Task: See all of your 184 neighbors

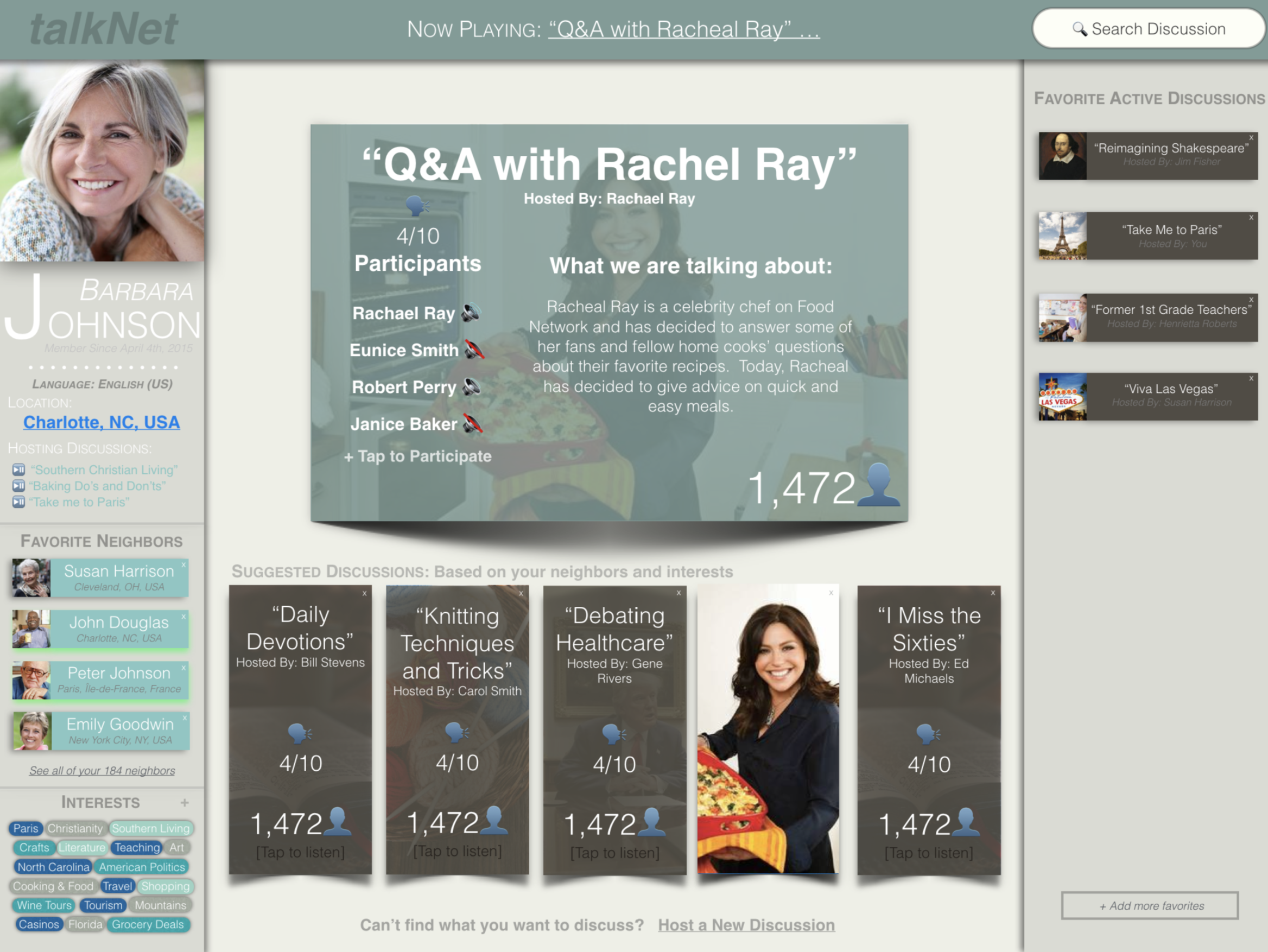Action: (x=102, y=771)
